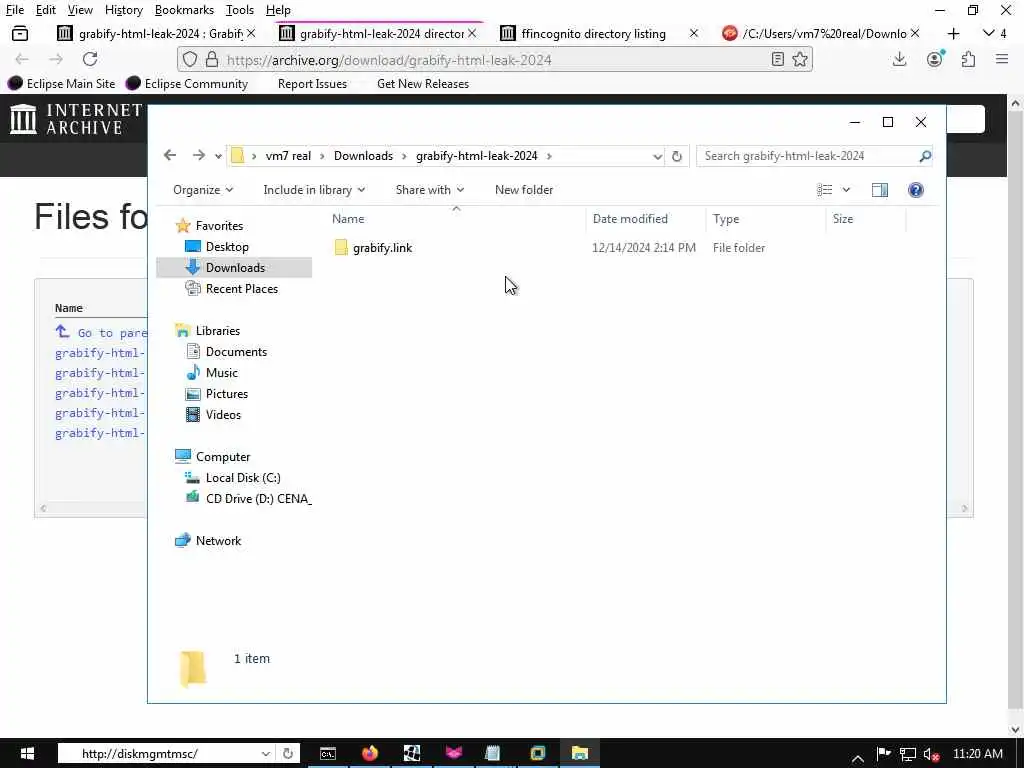The height and width of the screenshot is (768, 1024).
Task: Open Get New Releases bookmark
Action: pyautogui.click(x=423, y=84)
